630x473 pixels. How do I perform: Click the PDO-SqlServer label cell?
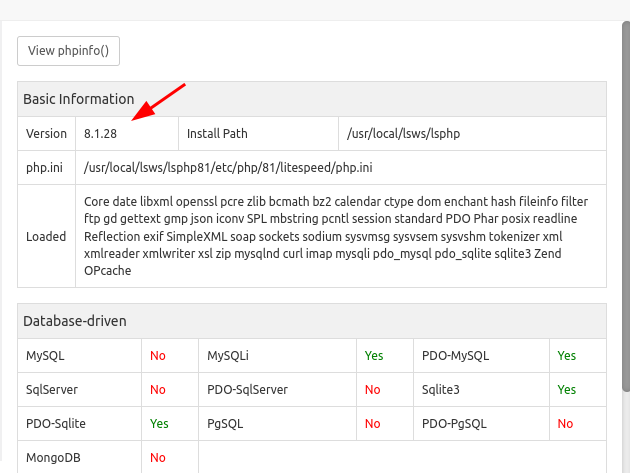247,389
